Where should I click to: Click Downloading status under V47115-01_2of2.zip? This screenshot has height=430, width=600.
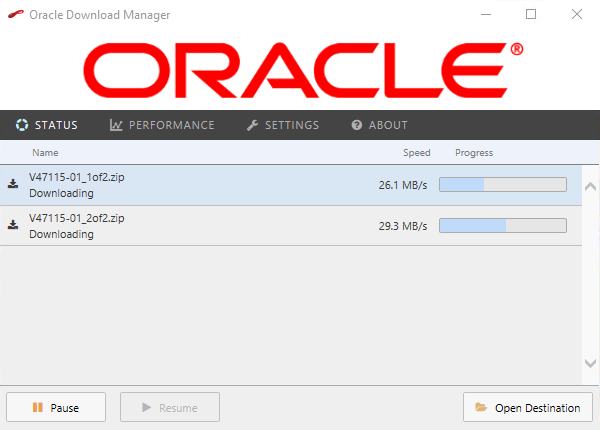pyautogui.click(x=61, y=234)
